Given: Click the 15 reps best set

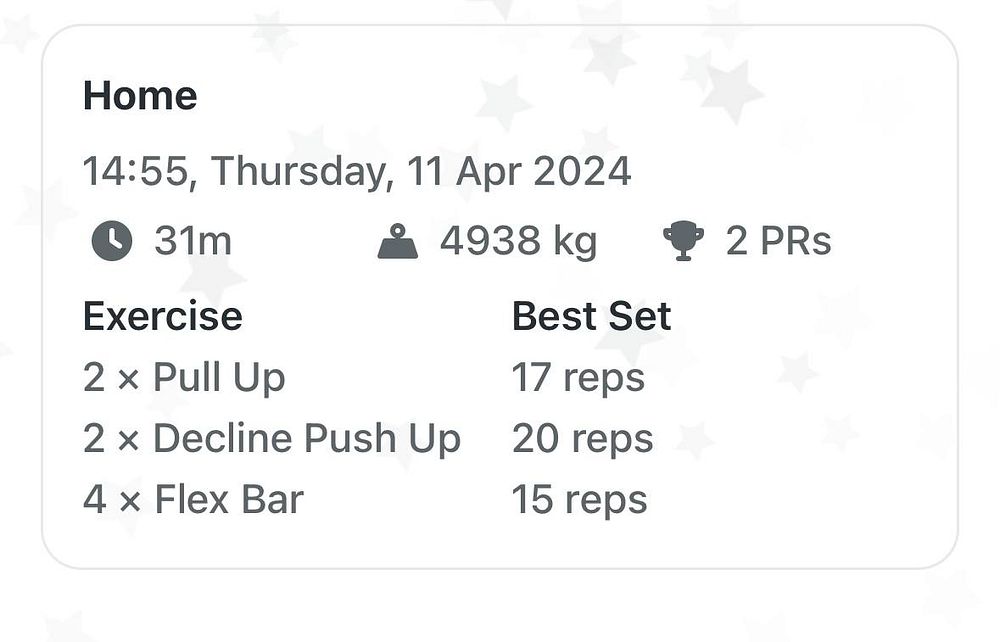Looking at the screenshot, I should (580, 499).
